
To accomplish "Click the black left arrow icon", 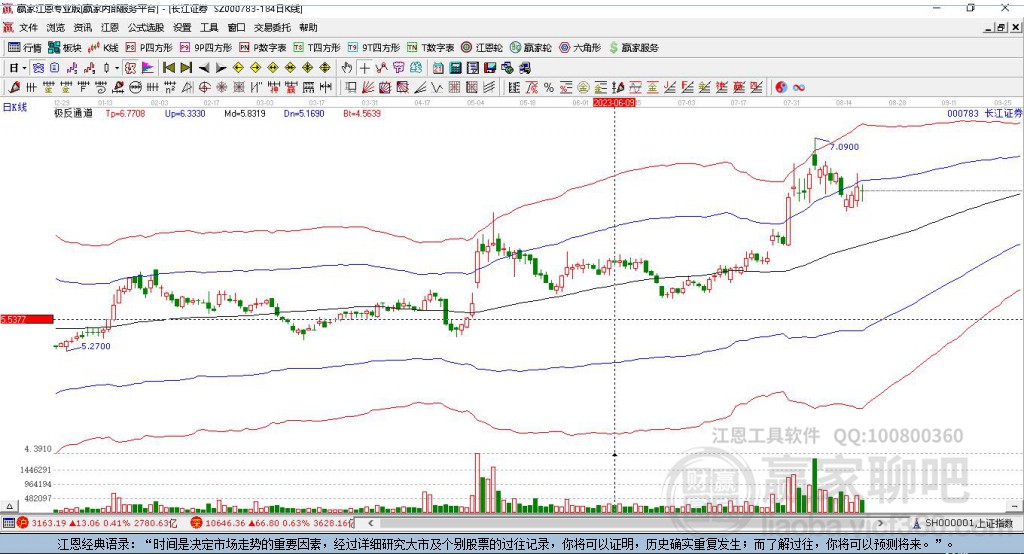I will [x=204, y=68].
